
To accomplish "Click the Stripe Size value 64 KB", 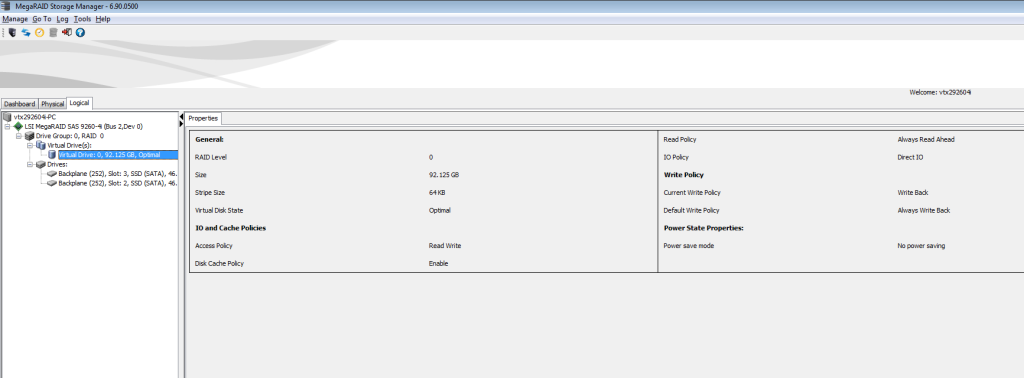I will tap(438, 193).
